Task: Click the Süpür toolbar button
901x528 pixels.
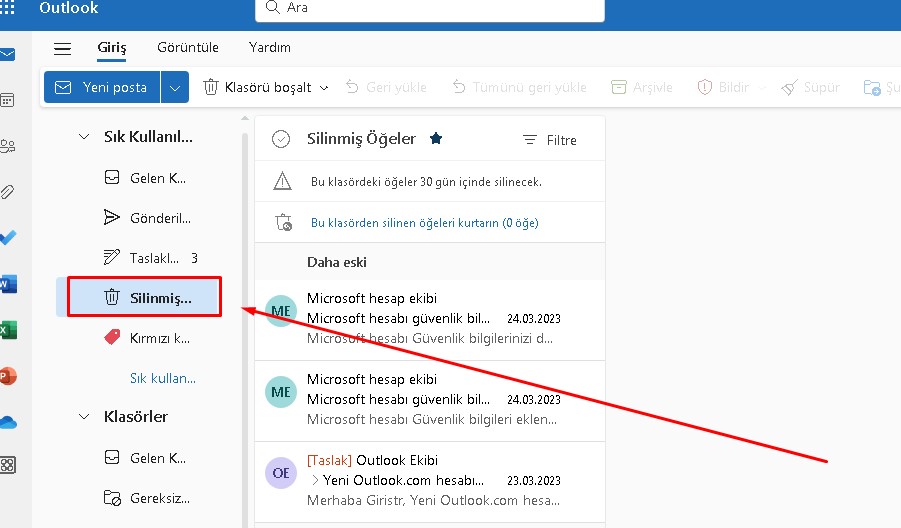Action: [x=811, y=87]
